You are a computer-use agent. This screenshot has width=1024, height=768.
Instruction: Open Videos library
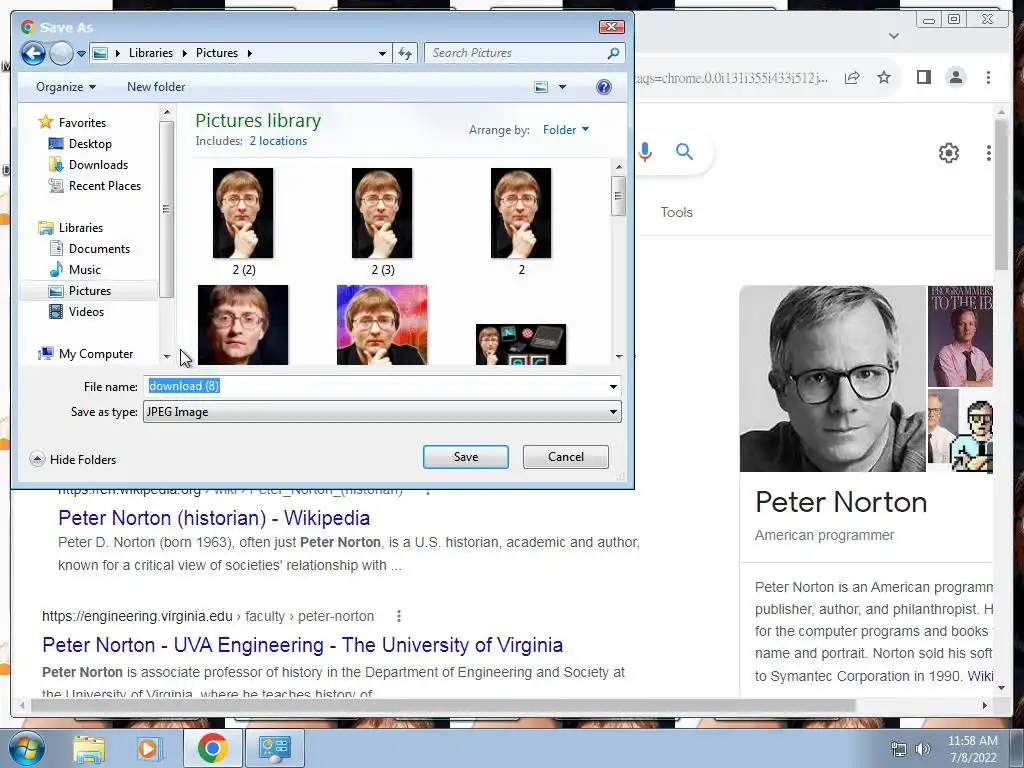click(86, 312)
